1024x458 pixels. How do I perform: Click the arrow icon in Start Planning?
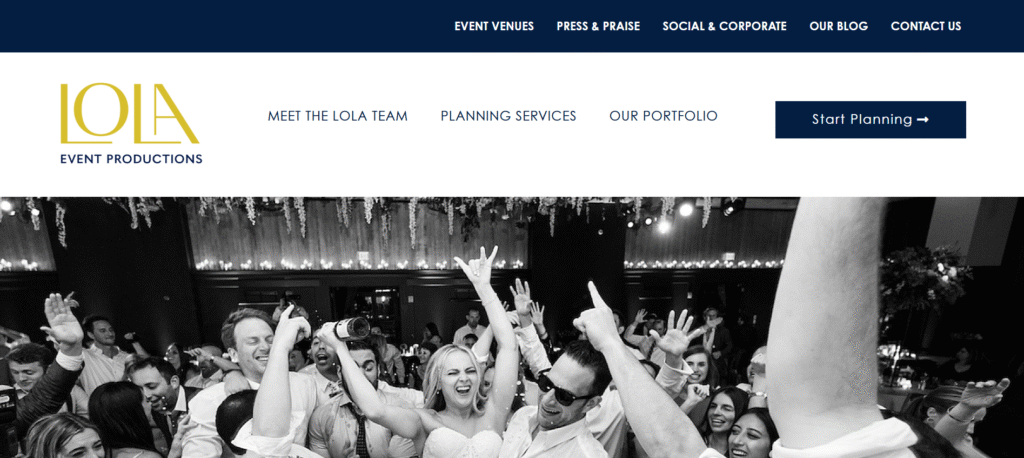923,120
